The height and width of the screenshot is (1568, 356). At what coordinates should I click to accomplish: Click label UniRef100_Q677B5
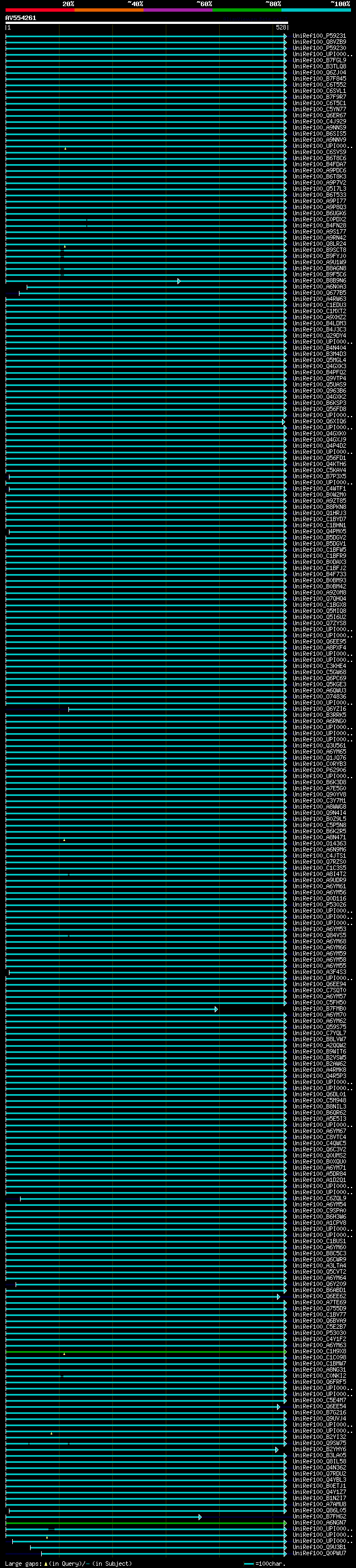(319, 293)
